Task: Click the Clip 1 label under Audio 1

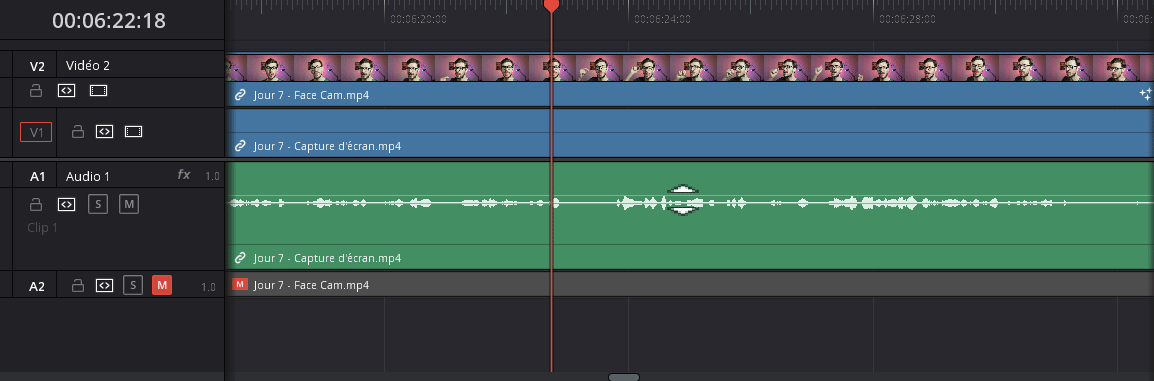Action: click(43, 228)
